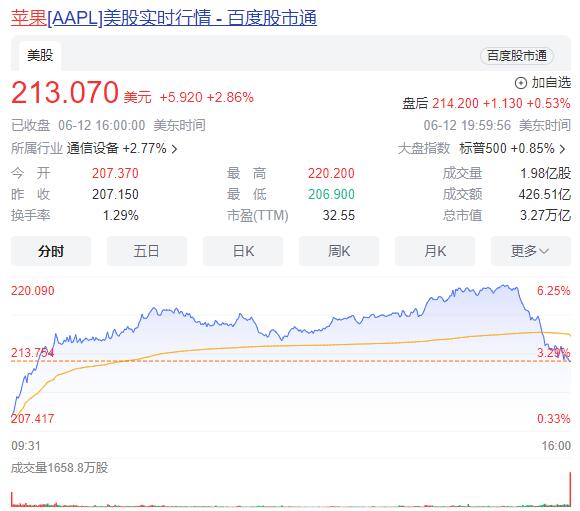The width and height of the screenshot is (580, 511).
Task: Show the 周K chart
Action: pos(339,251)
